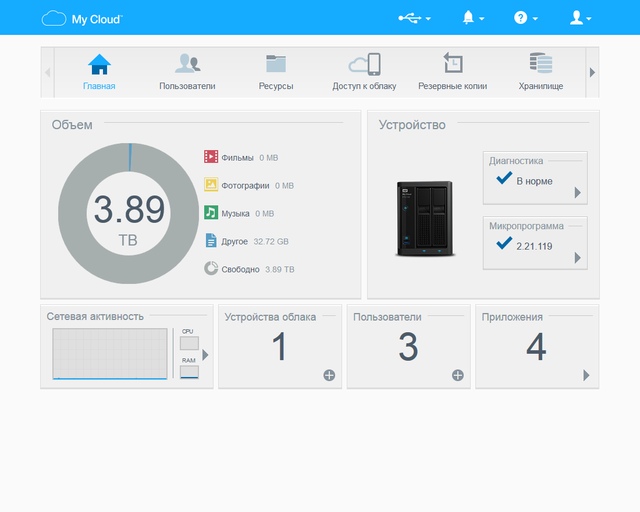Viewport: 640px width, 512px height.
Task: Expand the Диагностика details arrow
Action: tap(577, 193)
